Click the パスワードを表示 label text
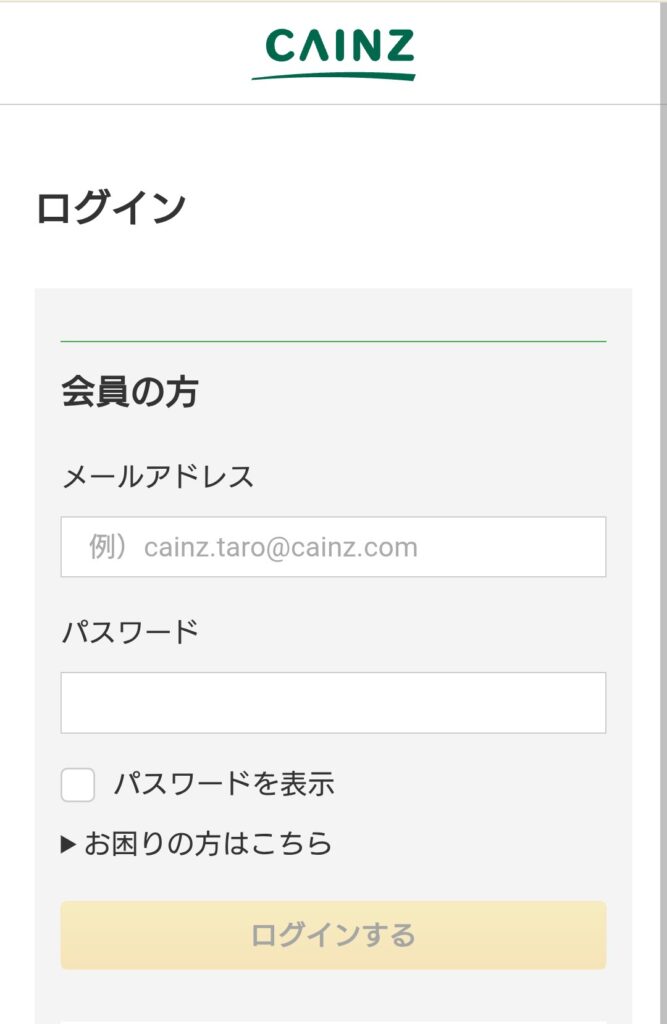Screen dimensions: 667x1024 [x=224, y=785]
